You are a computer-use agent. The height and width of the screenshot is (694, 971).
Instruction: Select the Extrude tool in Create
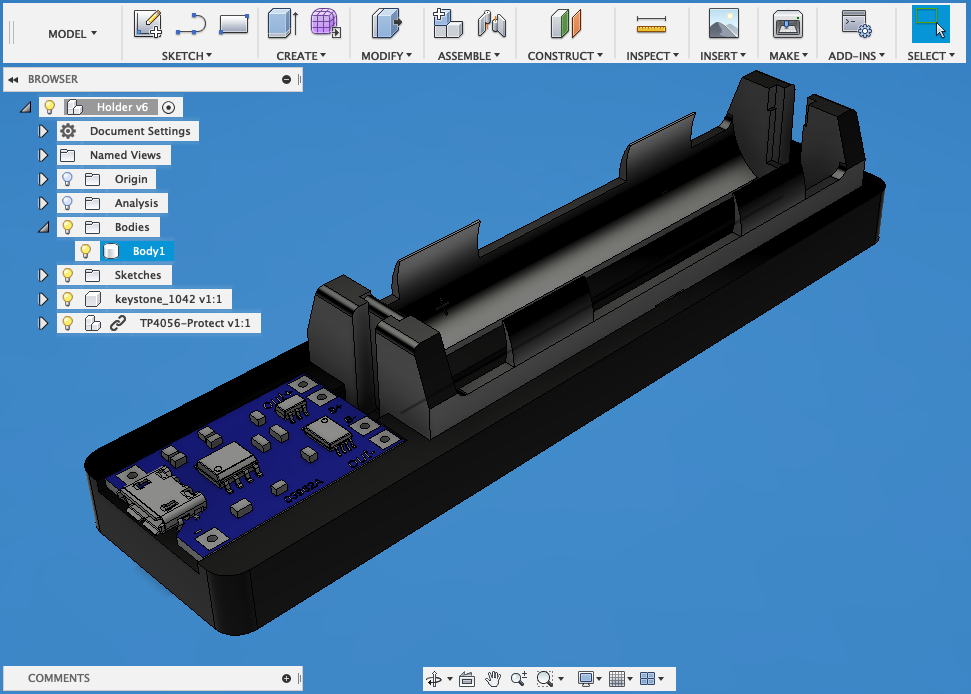coord(283,23)
